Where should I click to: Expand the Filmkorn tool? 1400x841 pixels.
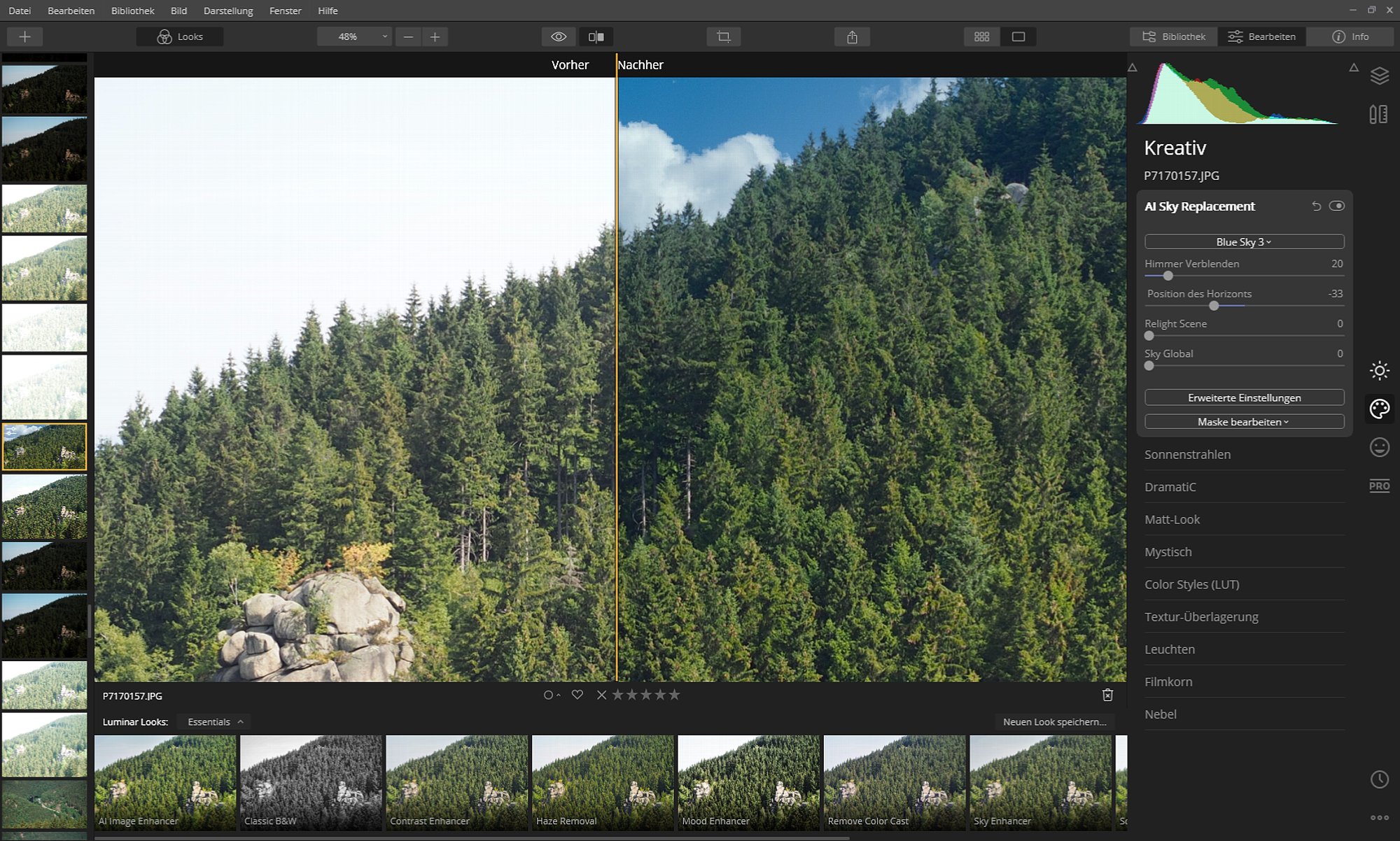pos(1244,681)
